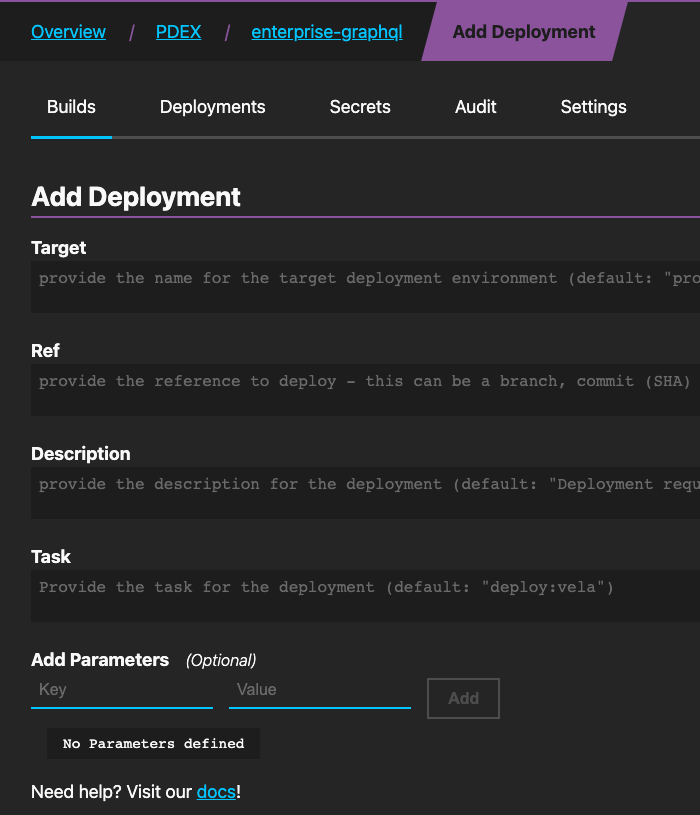The height and width of the screenshot is (815, 700).
Task: Focus the Description text field
Action: coord(365,493)
